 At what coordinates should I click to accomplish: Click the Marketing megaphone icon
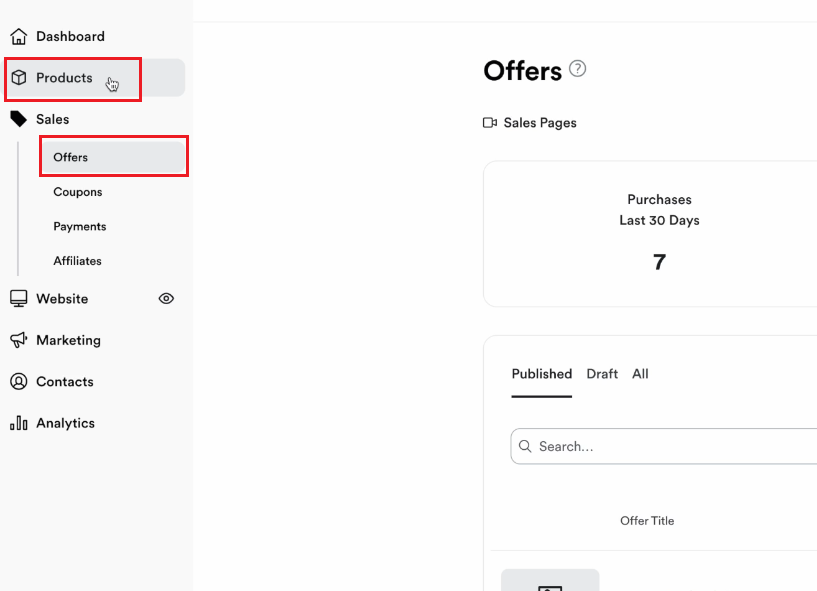point(19,340)
